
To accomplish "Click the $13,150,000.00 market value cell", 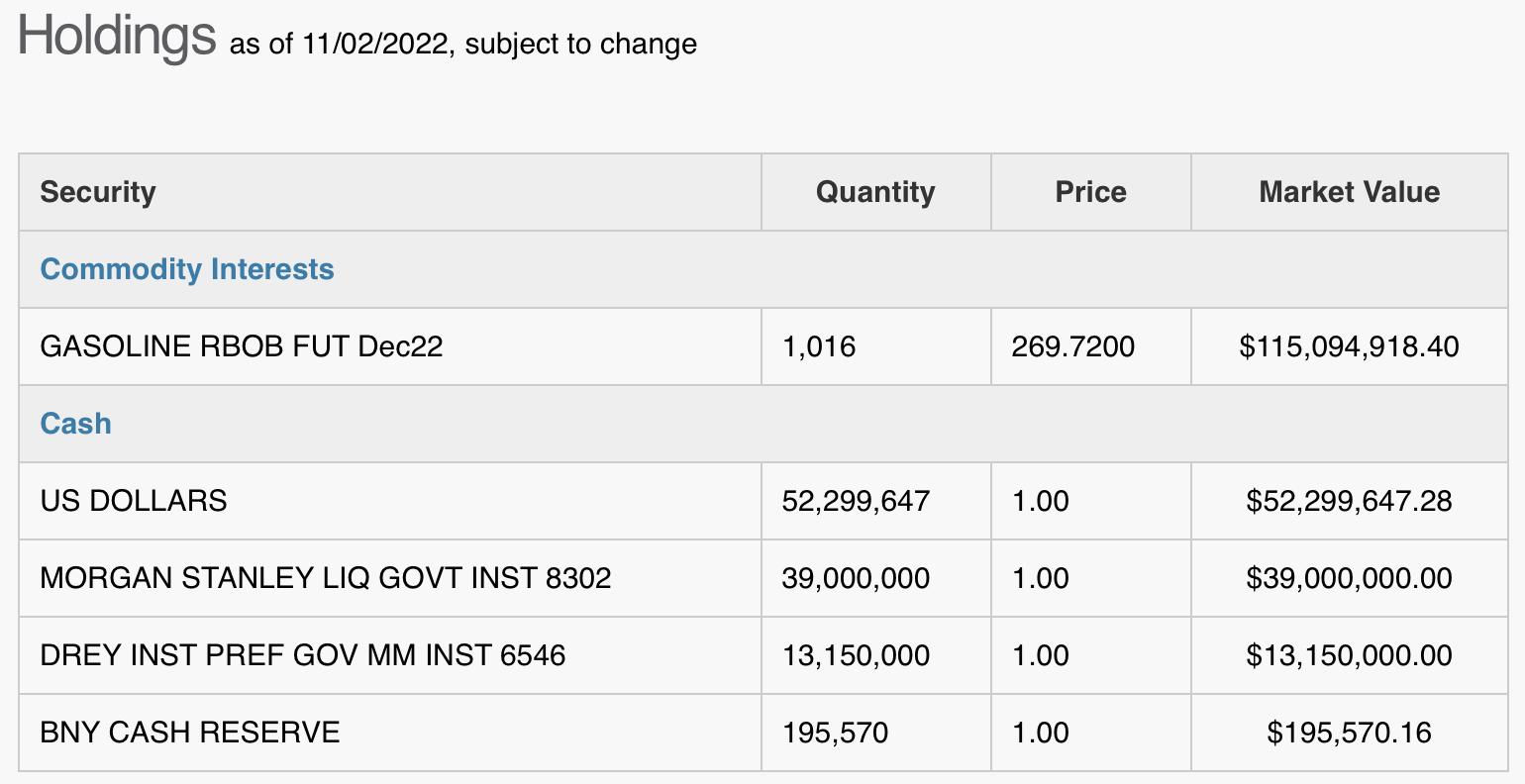I will click(x=1350, y=655).
